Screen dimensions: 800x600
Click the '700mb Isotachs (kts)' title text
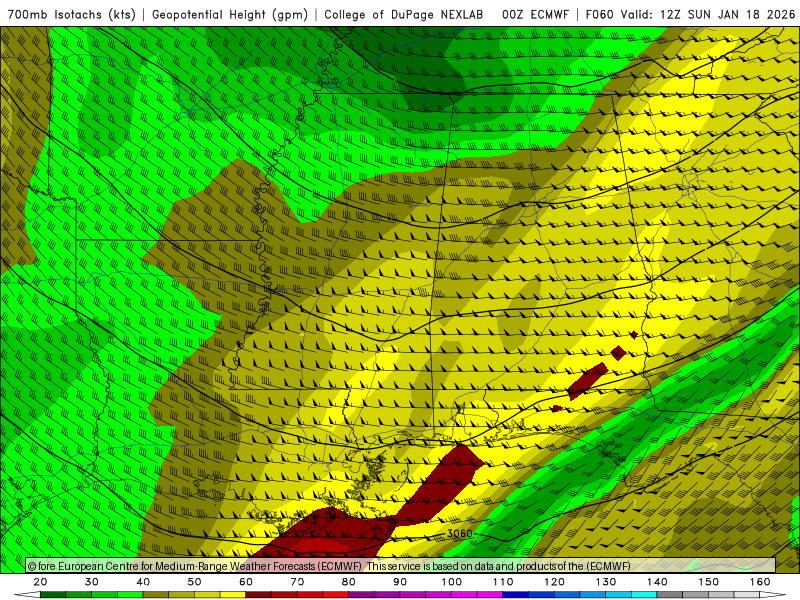[71, 14]
